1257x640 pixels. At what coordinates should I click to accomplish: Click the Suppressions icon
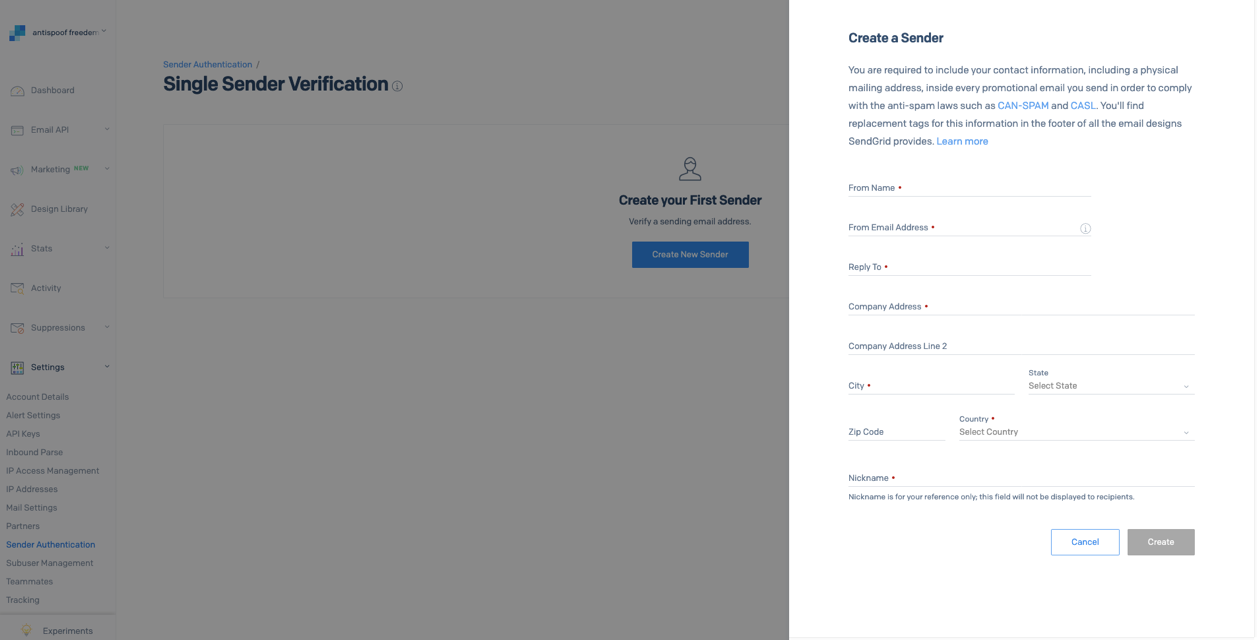pyautogui.click(x=17, y=328)
